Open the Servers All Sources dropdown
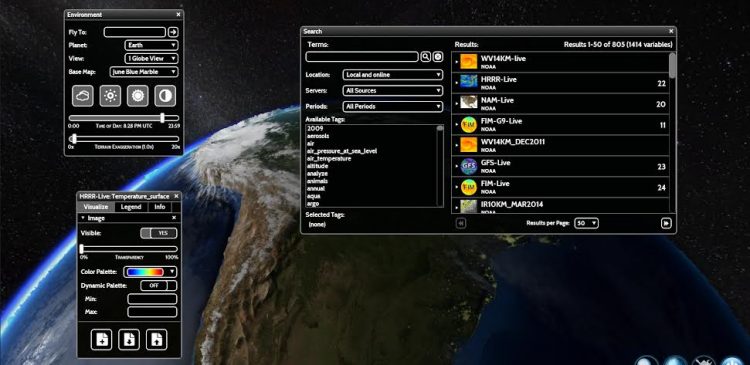The height and width of the screenshot is (365, 750). click(393, 90)
